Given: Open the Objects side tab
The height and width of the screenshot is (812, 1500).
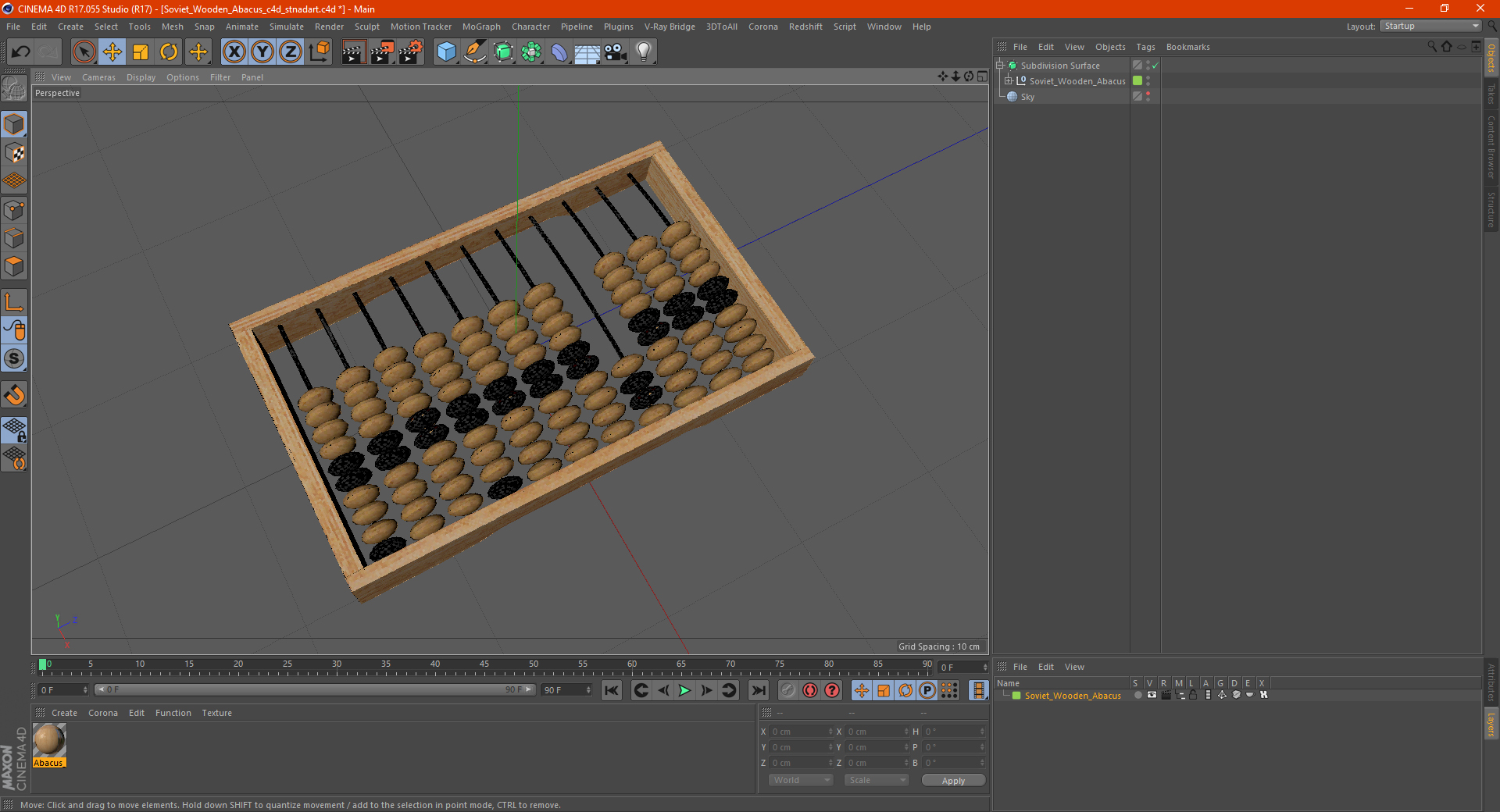Looking at the screenshot, I should point(1491,59).
